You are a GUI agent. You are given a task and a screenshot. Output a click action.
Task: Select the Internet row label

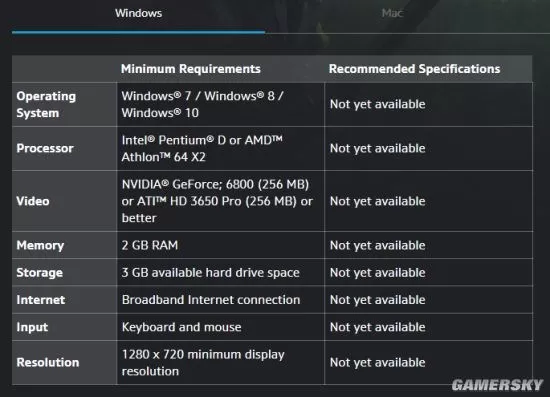point(41,300)
